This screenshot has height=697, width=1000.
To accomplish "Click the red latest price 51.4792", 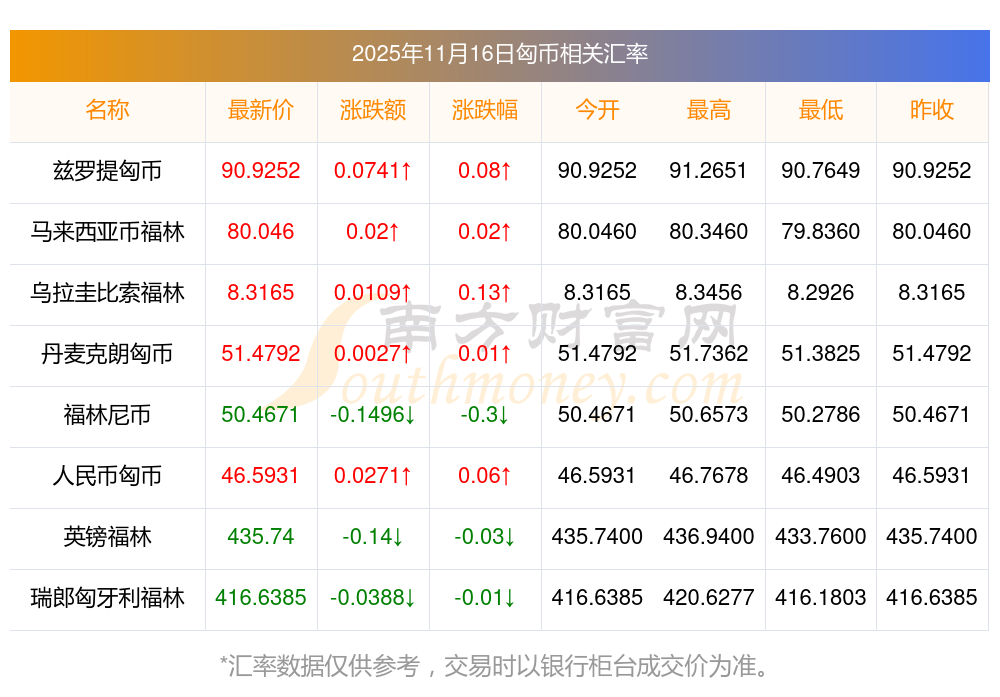I will coord(261,353).
